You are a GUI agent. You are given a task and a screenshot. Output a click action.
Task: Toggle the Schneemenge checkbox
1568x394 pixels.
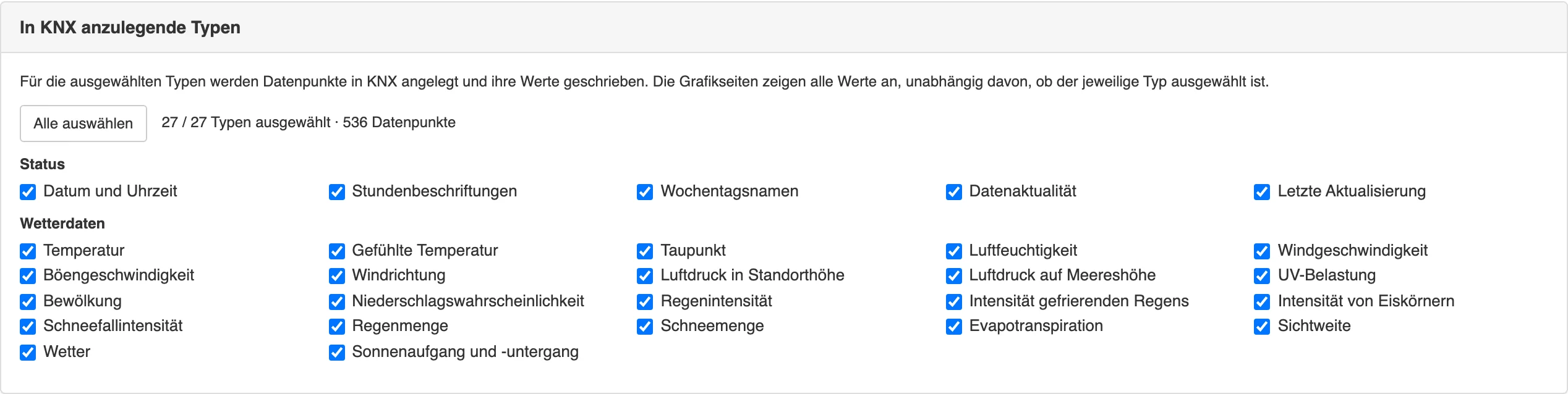(645, 327)
